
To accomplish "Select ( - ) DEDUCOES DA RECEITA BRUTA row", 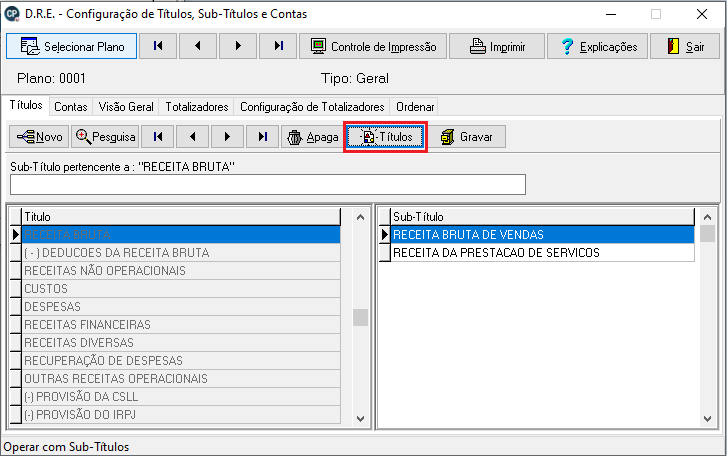I will (x=181, y=253).
